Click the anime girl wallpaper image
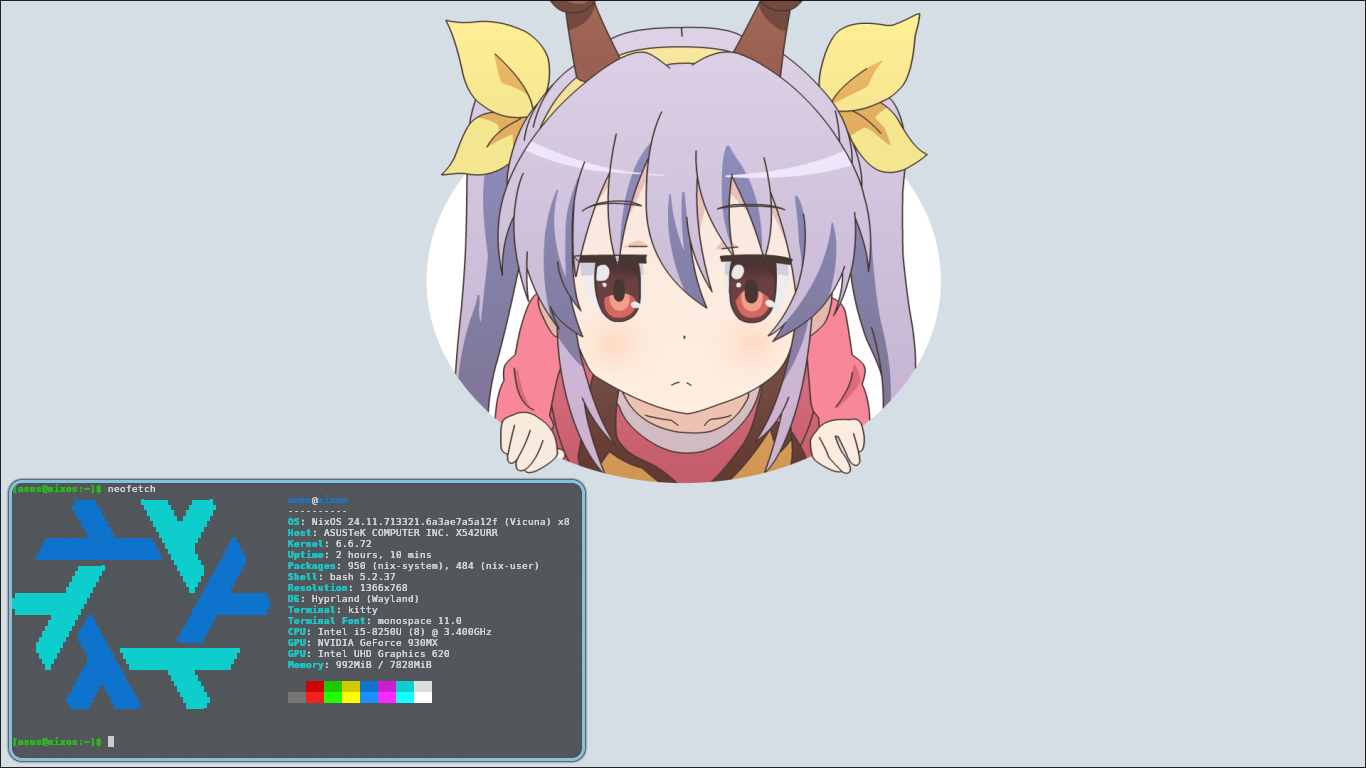Image resolution: width=1366 pixels, height=768 pixels. [683, 241]
